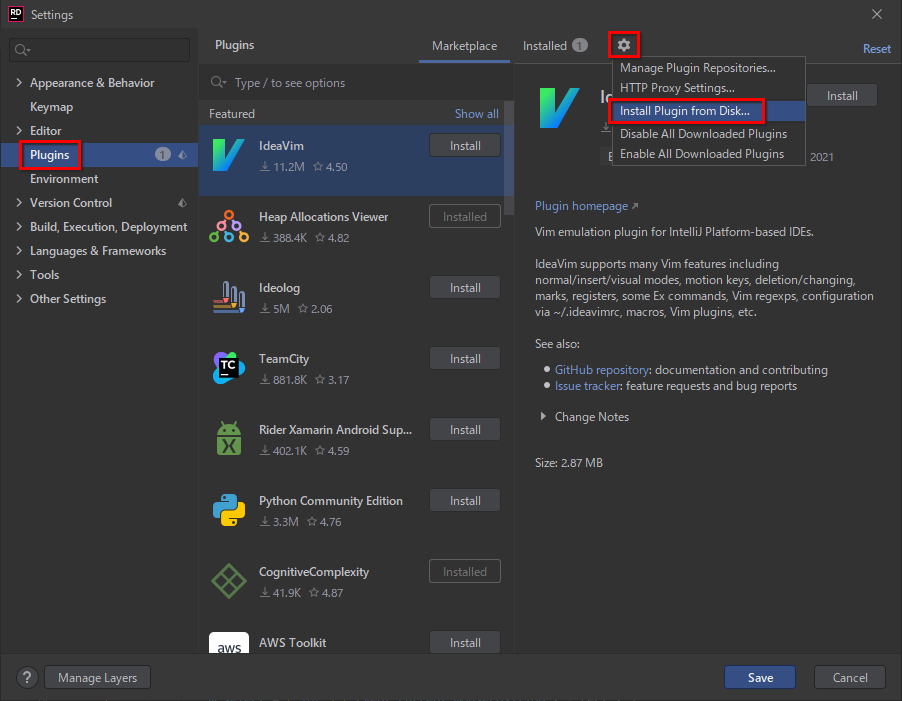Screen dimensions: 902x701
Task: Install the IdeaVim plugin from list
Action: 465,146
